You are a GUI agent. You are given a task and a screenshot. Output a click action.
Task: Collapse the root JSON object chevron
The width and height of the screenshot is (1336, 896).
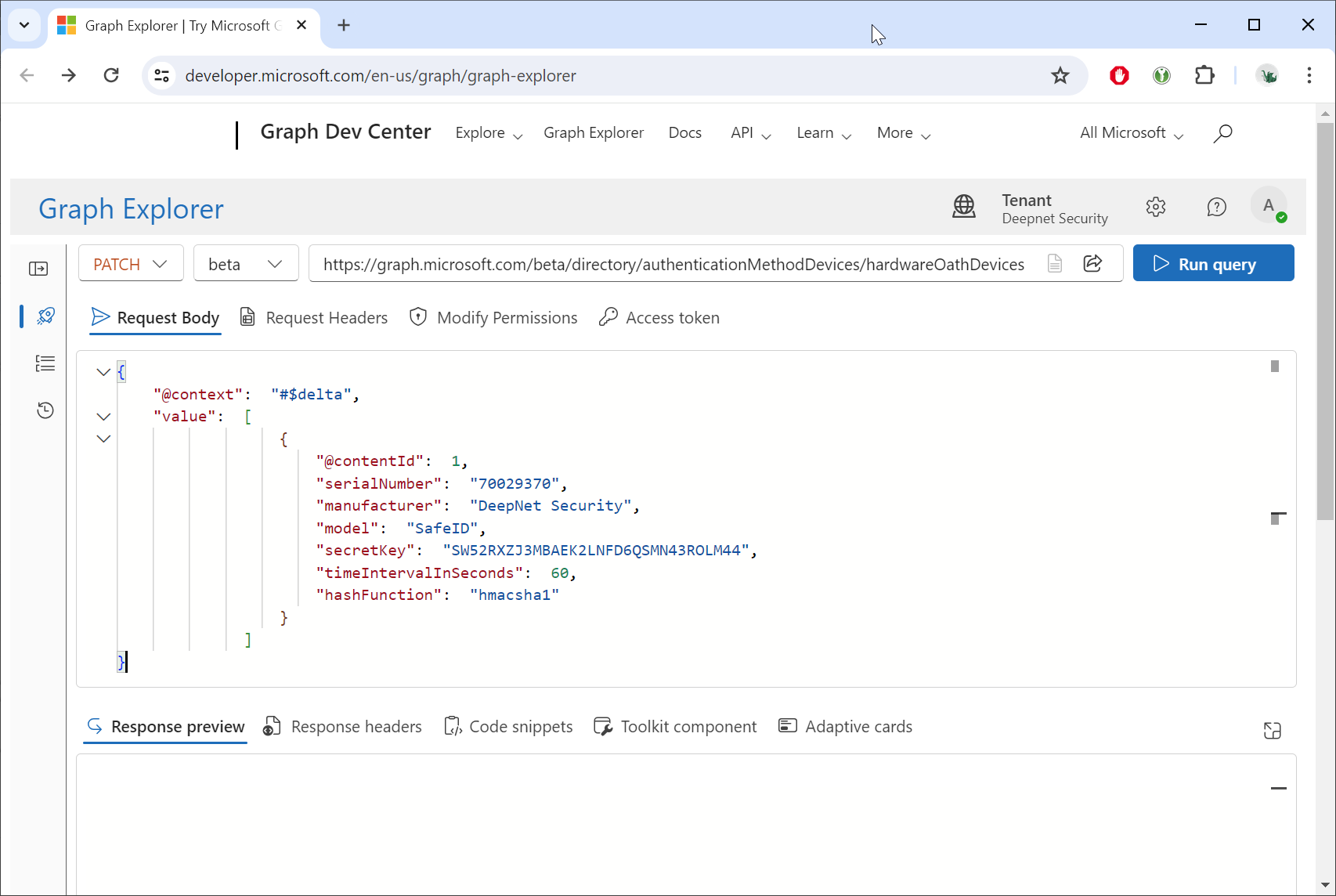click(x=103, y=372)
